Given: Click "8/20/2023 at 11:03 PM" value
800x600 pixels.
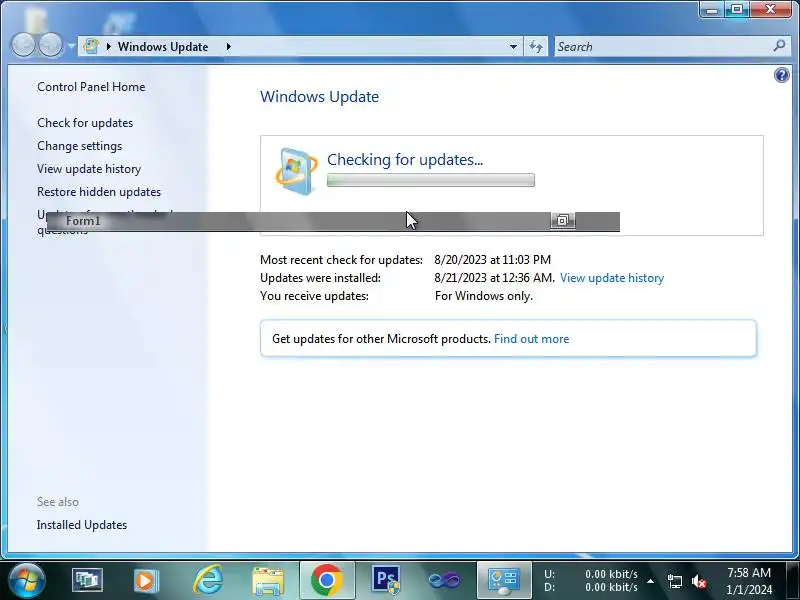Looking at the screenshot, I should (x=492, y=260).
